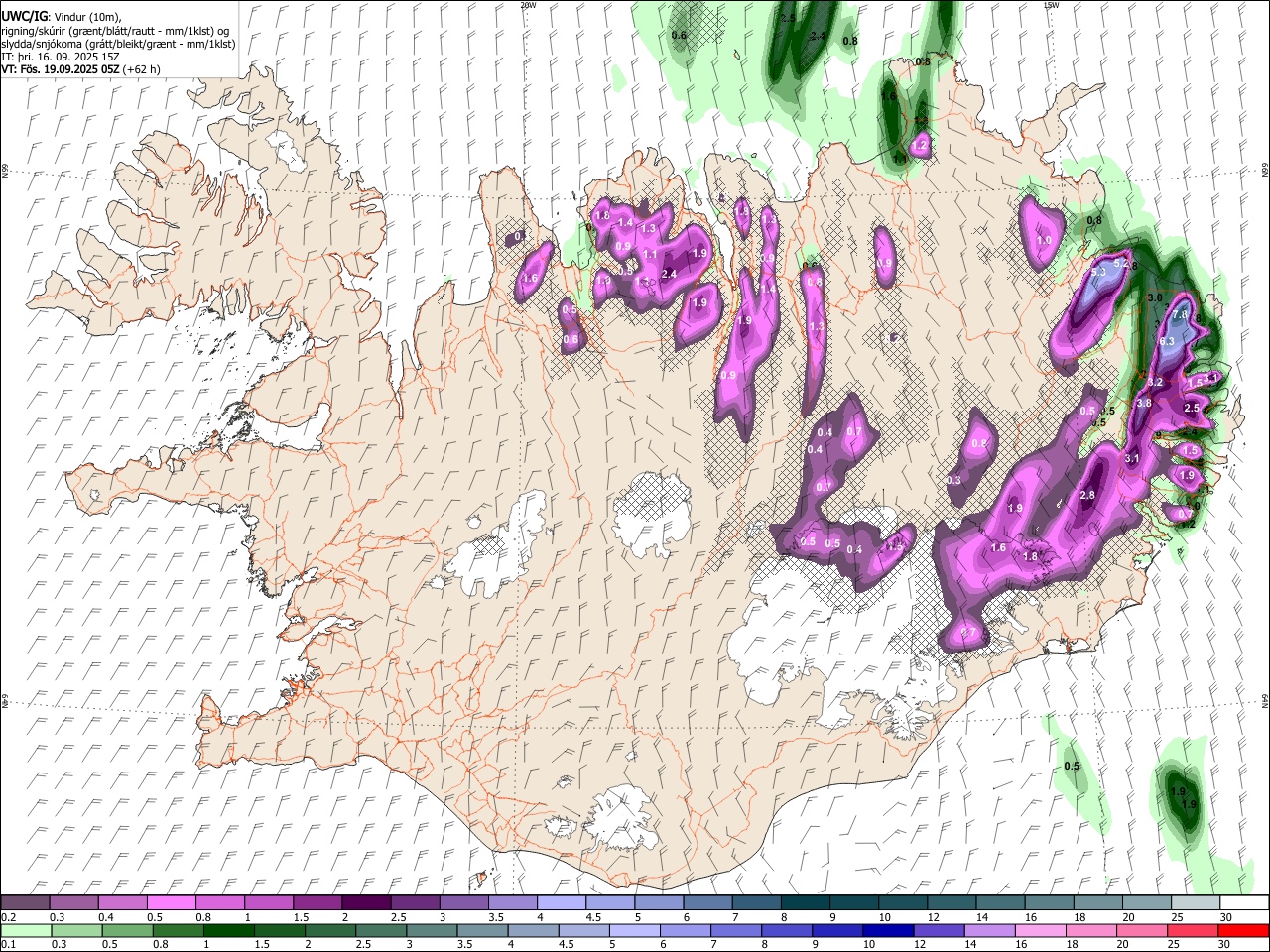
Task: Select the violet 12 swatch, bottom legend row
Action: tap(938, 930)
